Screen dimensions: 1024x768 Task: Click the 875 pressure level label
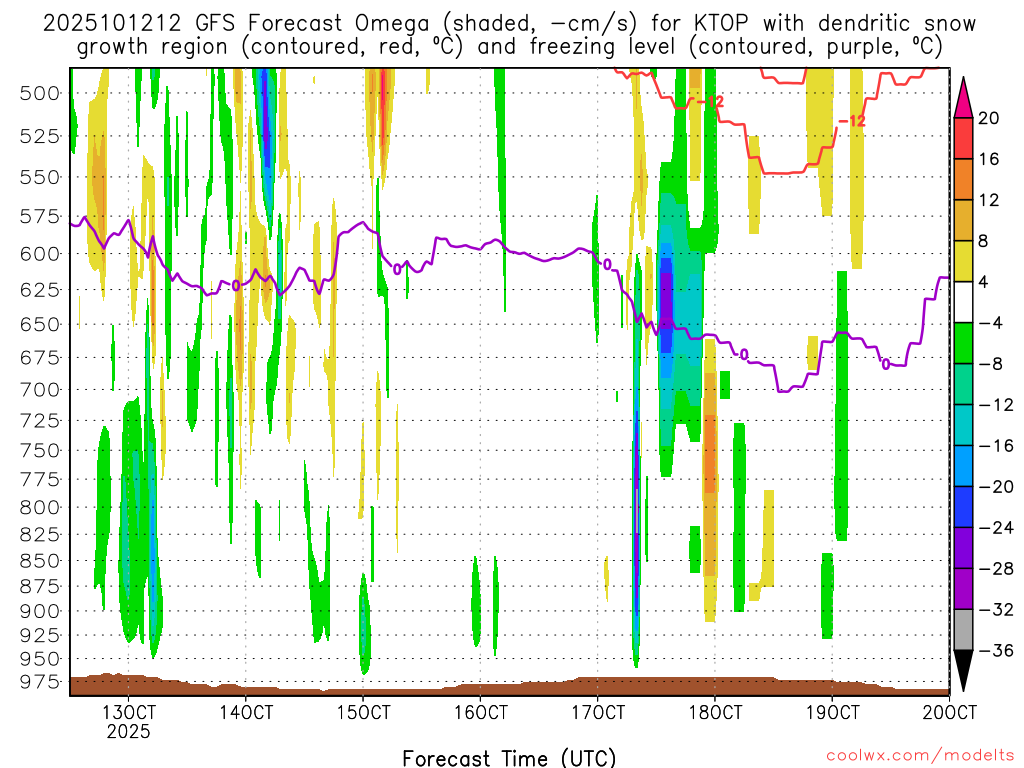40,586
